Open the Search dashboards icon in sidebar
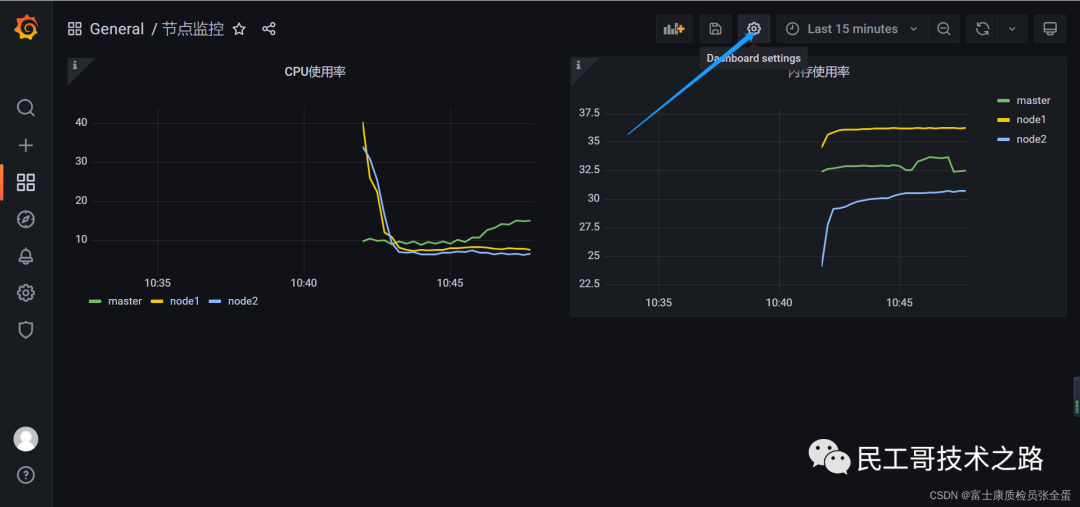The height and width of the screenshot is (507, 1080). click(25, 108)
